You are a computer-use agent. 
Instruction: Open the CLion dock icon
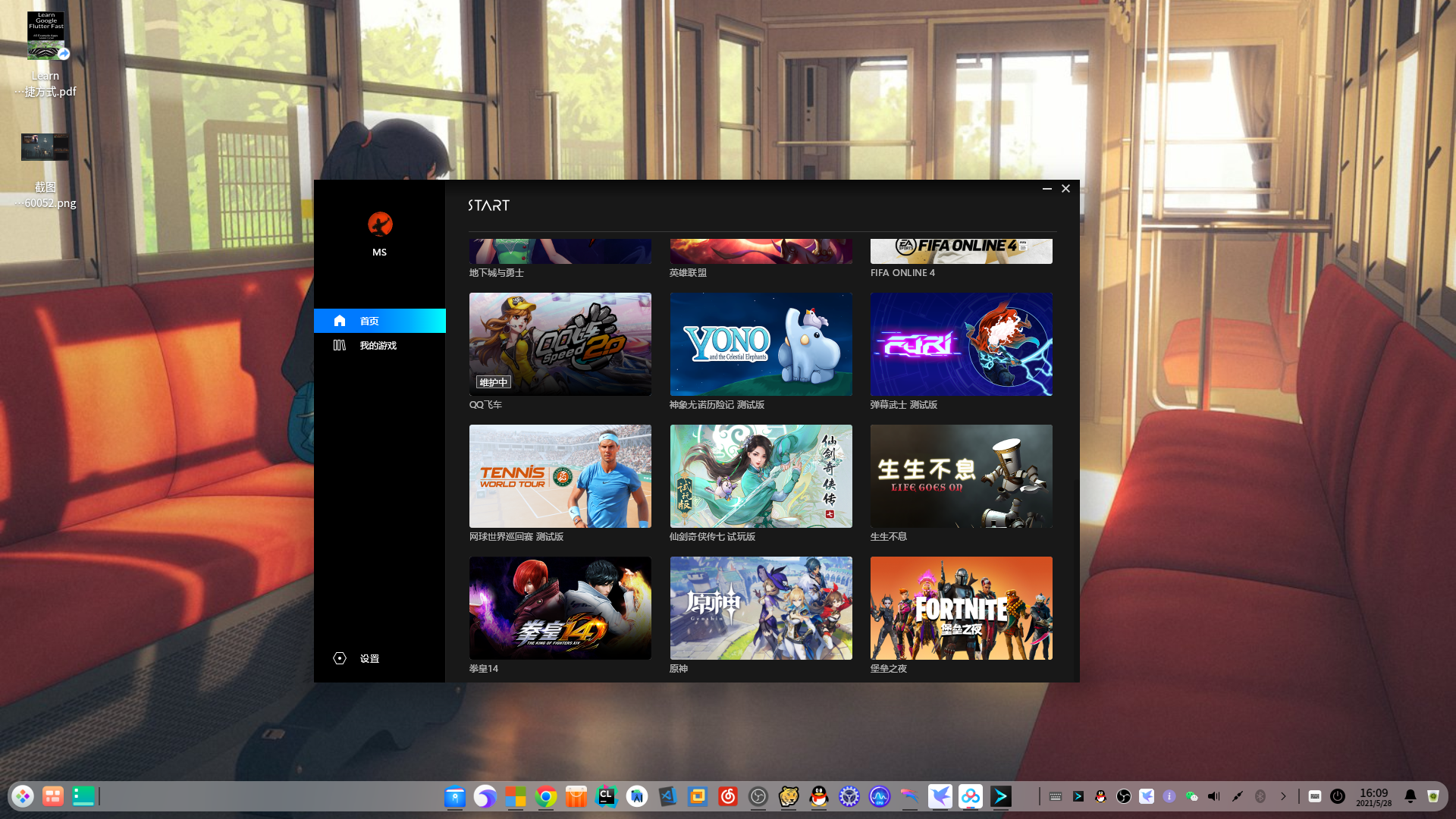tap(607, 796)
